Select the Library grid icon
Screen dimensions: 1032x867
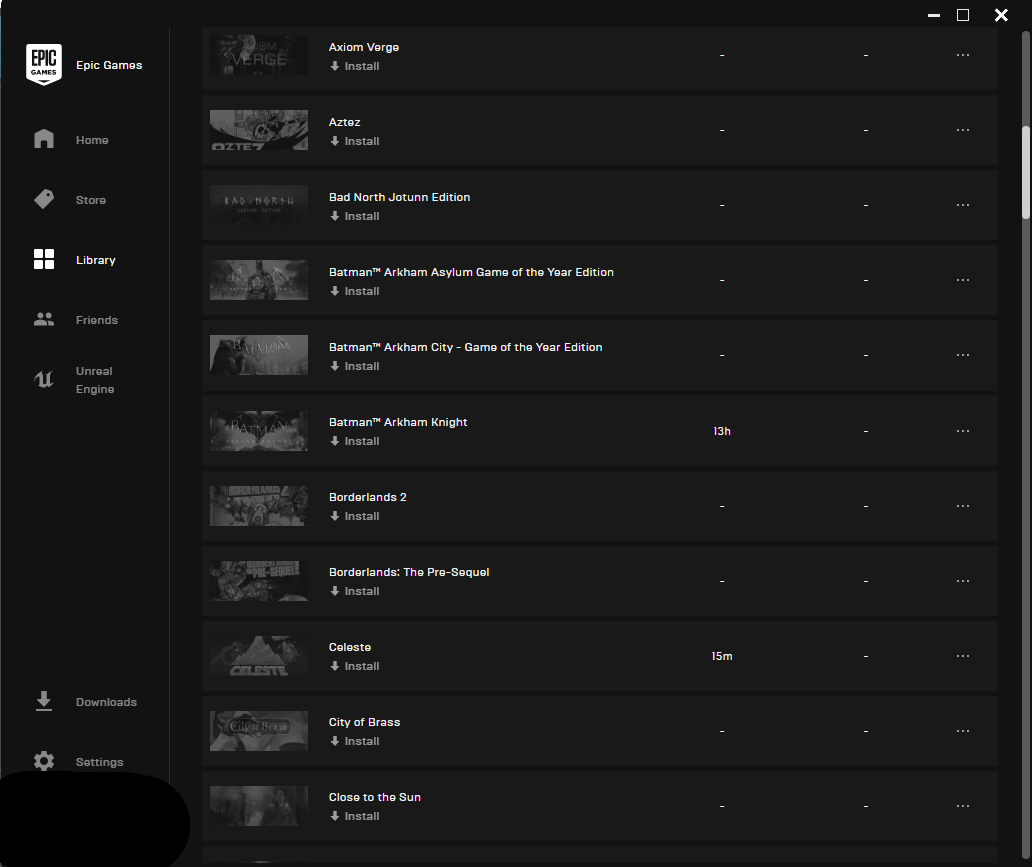[44, 260]
